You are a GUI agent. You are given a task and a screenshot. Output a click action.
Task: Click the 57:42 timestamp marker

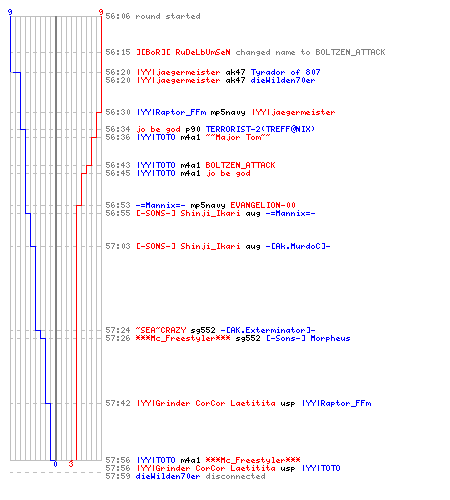point(118,403)
